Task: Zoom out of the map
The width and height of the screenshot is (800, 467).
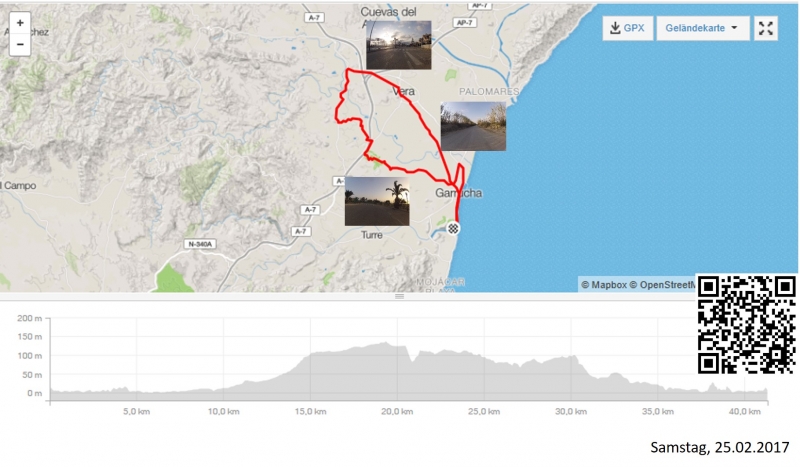Action: [x=20, y=43]
